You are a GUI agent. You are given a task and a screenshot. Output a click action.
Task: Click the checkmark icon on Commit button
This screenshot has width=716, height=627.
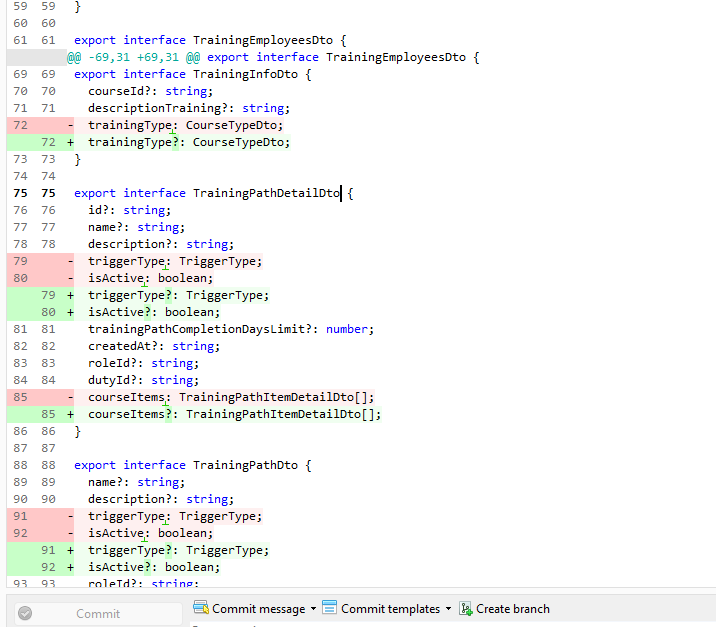pyautogui.click(x=26, y=614)
